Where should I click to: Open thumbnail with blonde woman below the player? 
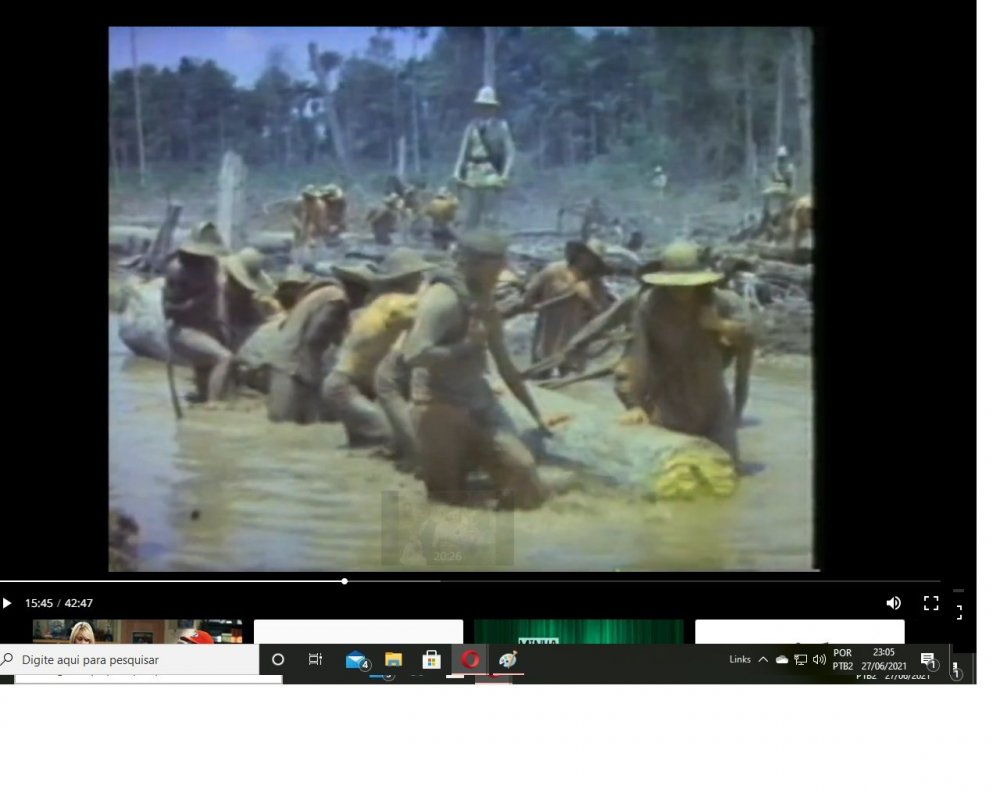(x=137, y=632)
